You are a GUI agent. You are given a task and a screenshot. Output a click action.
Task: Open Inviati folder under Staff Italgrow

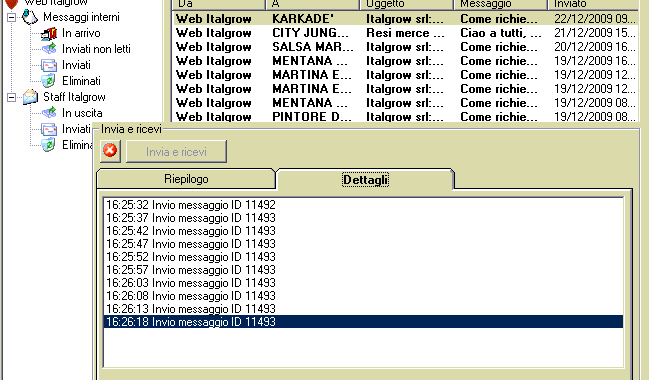pyautogui.click(x=49, y=129)
